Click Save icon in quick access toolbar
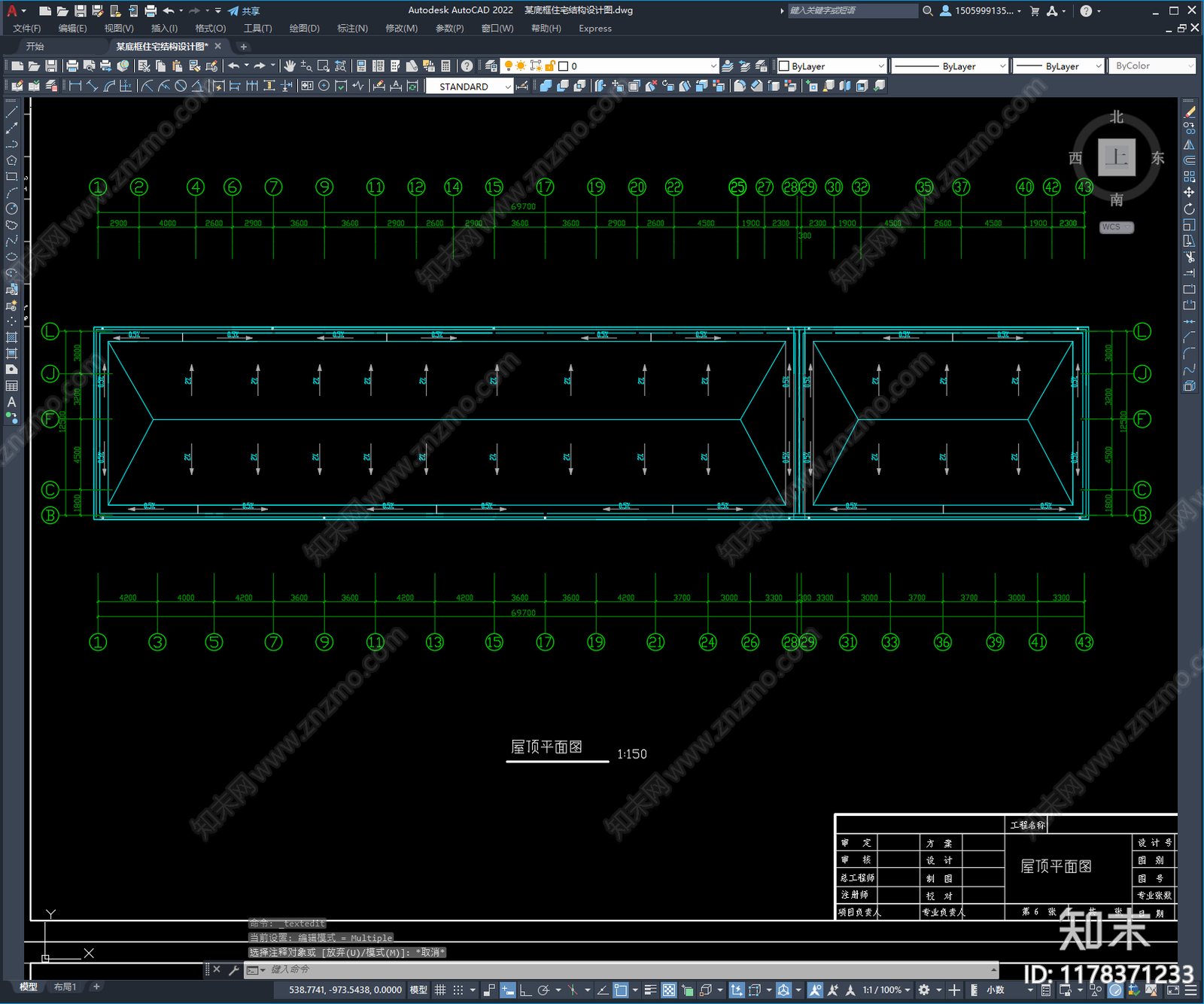 coord(80,11)
